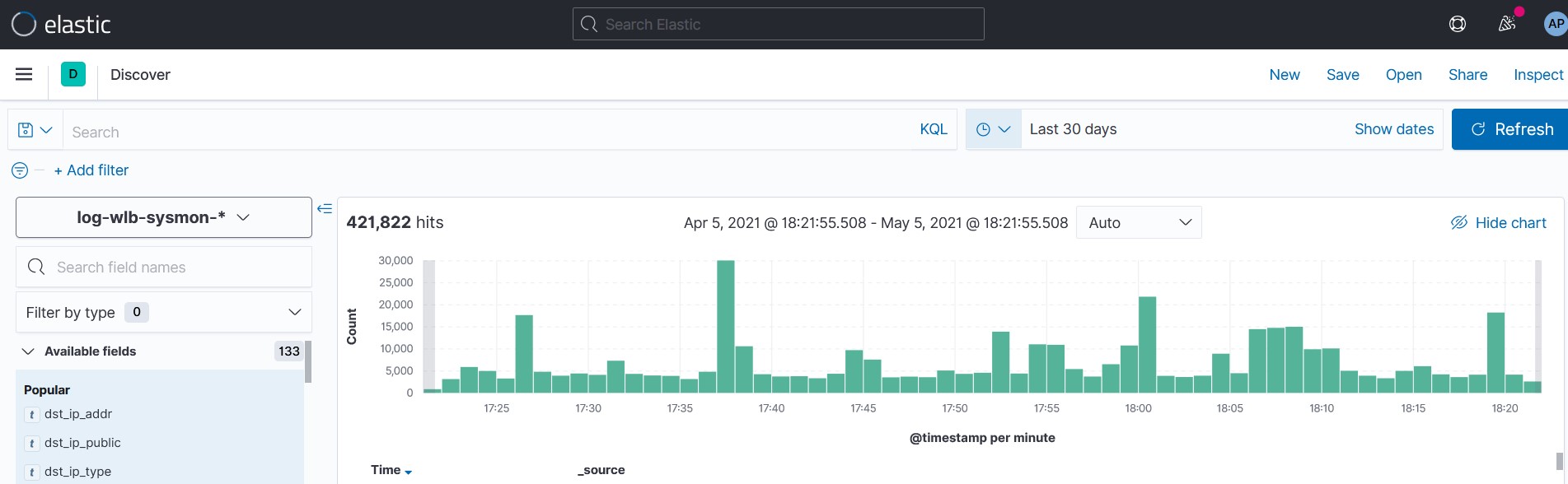Click the green D space avatar
Viewport: 1568px width, 484px height.
73,75
